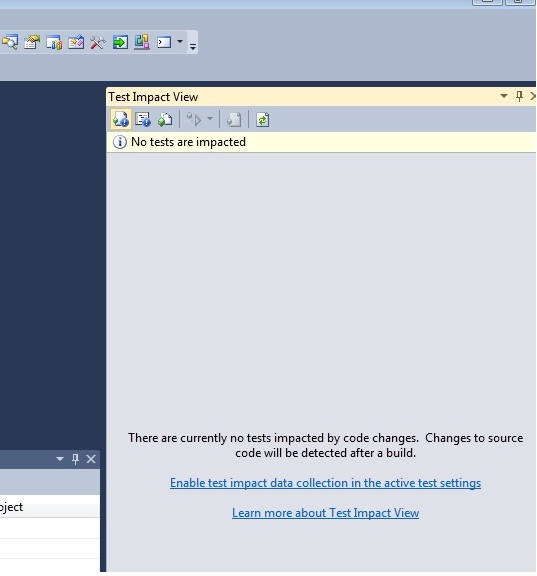Open the Command Window icon

pyautogui.click(x=164, y=42)
